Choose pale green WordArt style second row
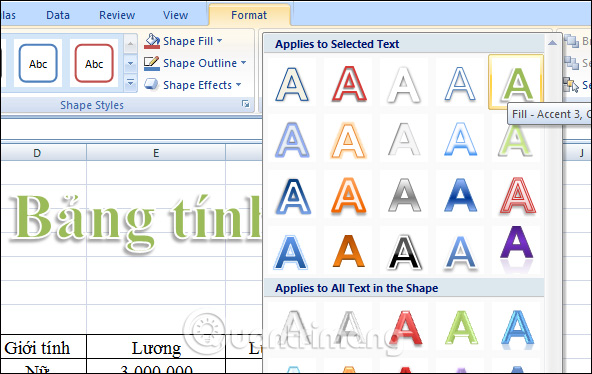Screen dimensions: 592x374 (516, 142)
